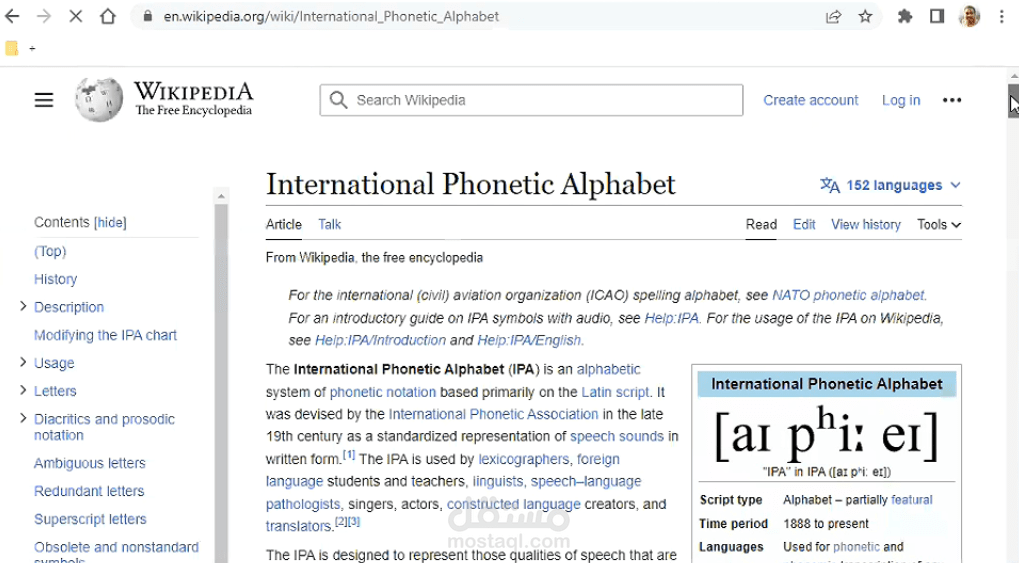
Task: Click the page's vertical scrollbar thumb
Action: coord(1013,101)
